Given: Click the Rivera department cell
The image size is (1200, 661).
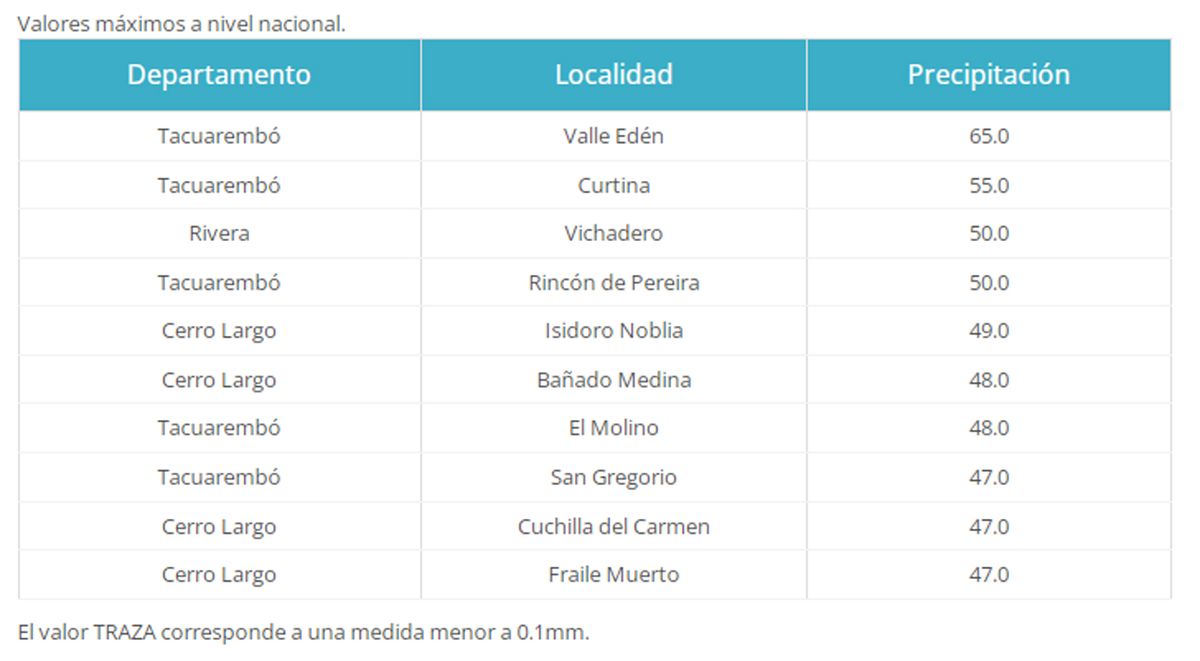Looking at the screenshot, I should coord(219,234).
